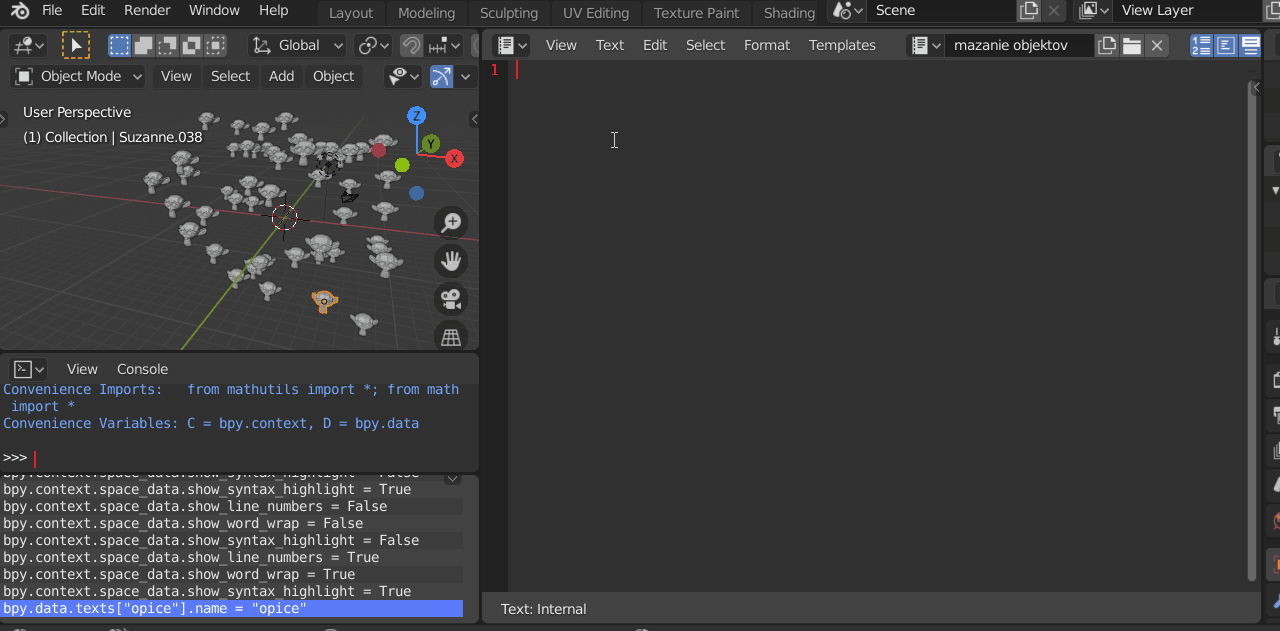
Task: Click the Blender logo menu icon
Action: click(x=20, y=11)
